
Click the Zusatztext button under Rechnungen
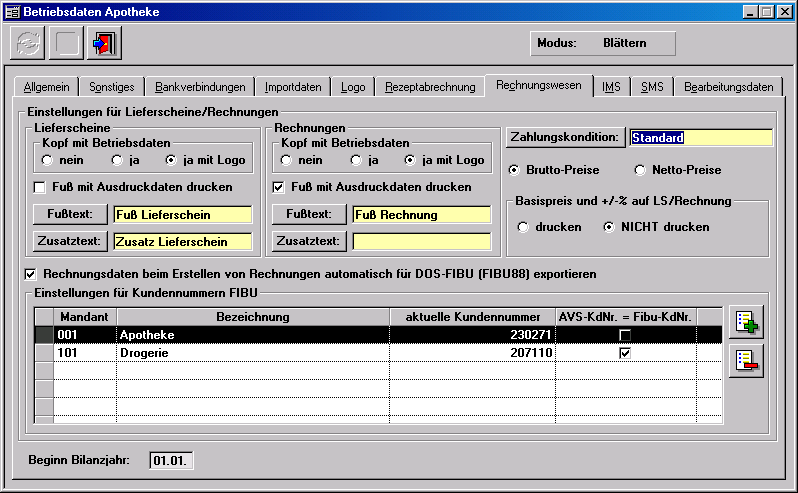(x=310, y=241)
